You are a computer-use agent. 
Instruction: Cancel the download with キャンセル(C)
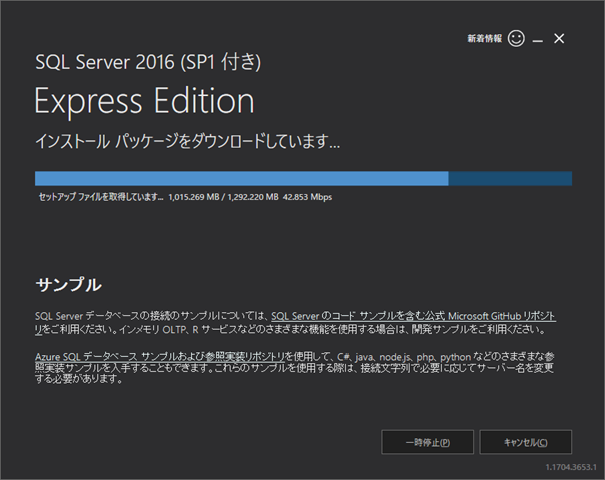point(526,442)
